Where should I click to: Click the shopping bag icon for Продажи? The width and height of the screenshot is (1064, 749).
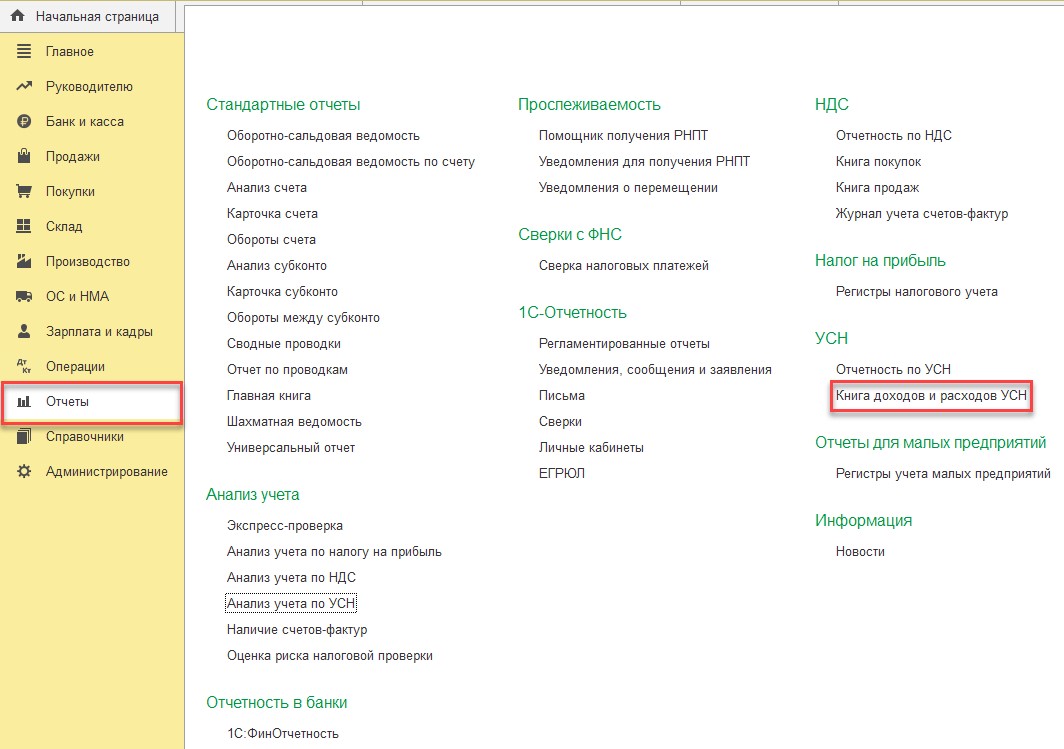[x=24, y=156]
